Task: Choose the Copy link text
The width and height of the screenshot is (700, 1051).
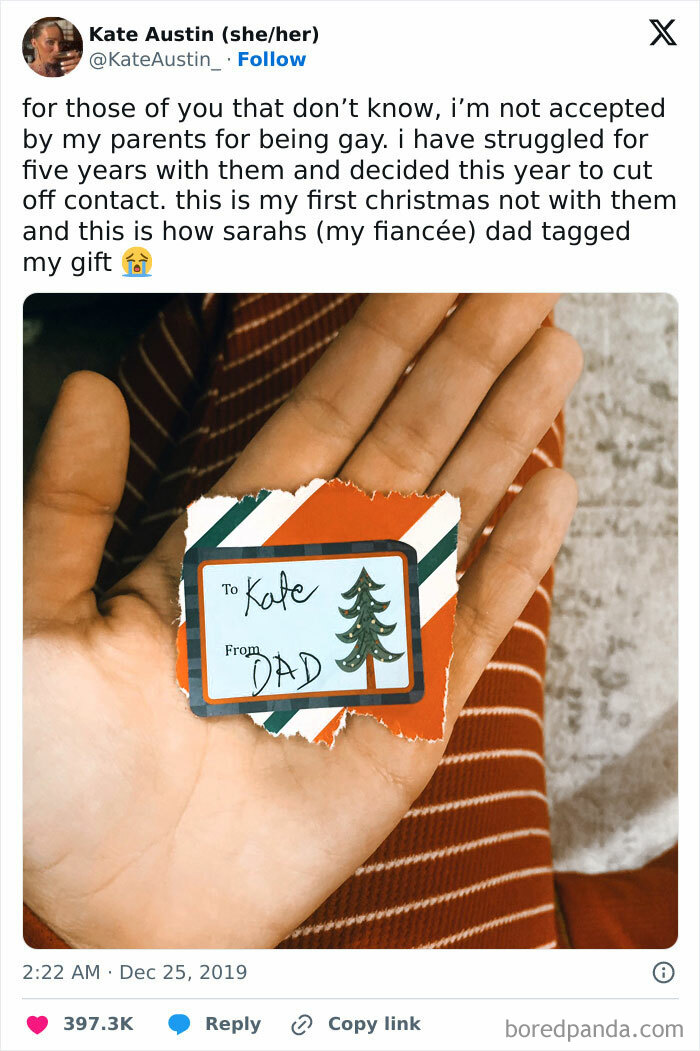Action: [x=374, y=1024]
